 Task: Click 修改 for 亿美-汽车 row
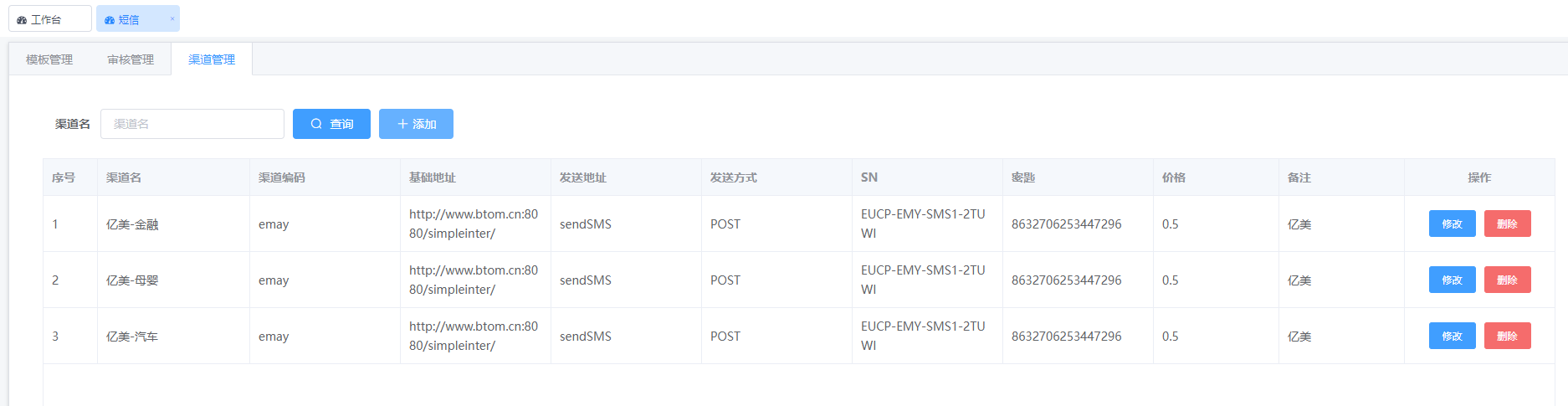pyautogui.click(x=1453, y=336)
